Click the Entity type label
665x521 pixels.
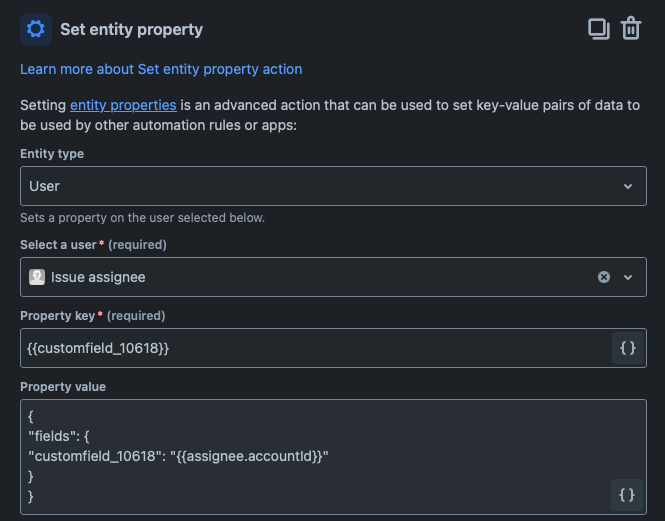click(x=52, y=154)
